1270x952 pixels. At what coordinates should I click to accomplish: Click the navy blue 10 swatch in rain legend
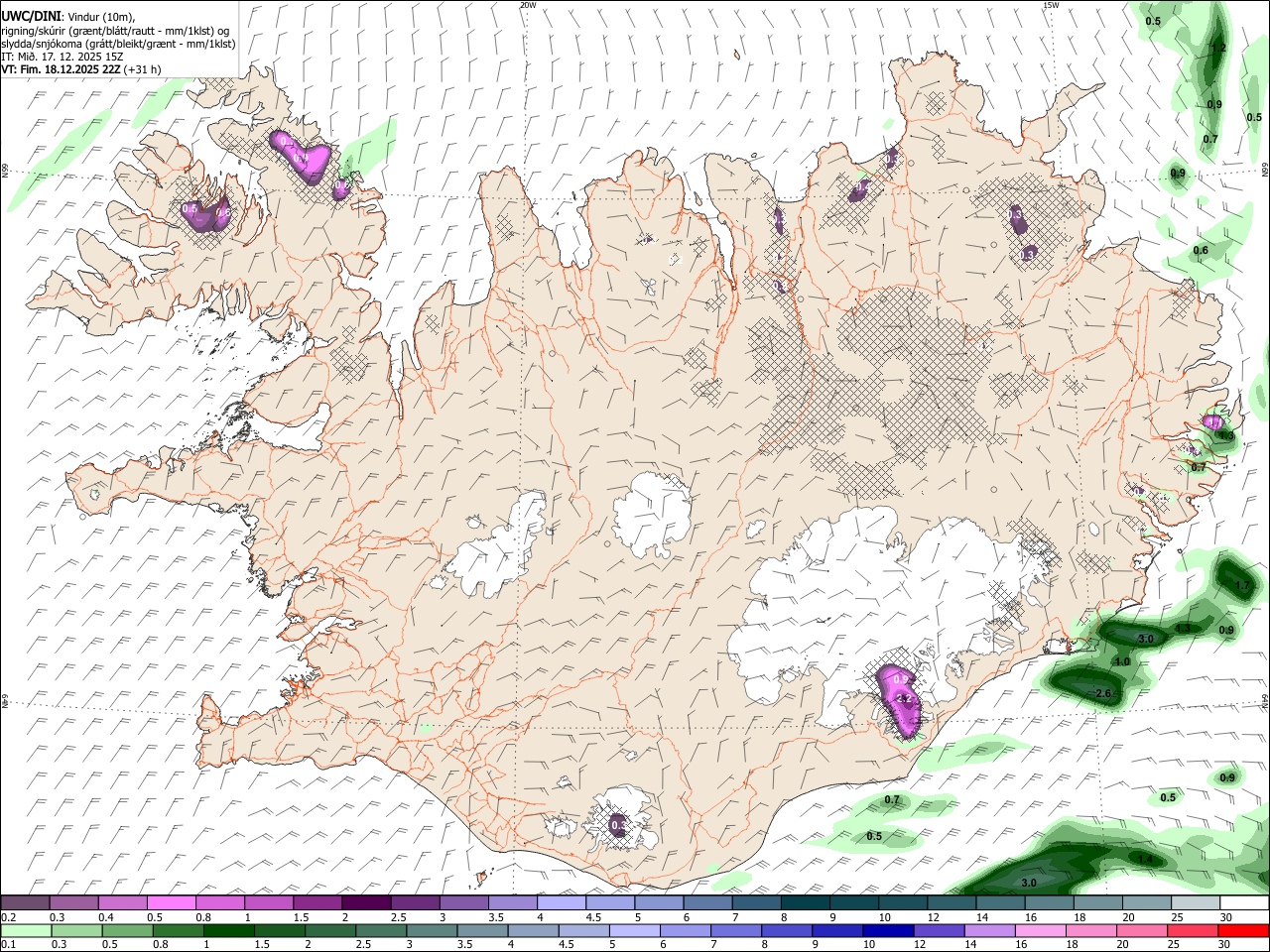[x=886, y=930]
